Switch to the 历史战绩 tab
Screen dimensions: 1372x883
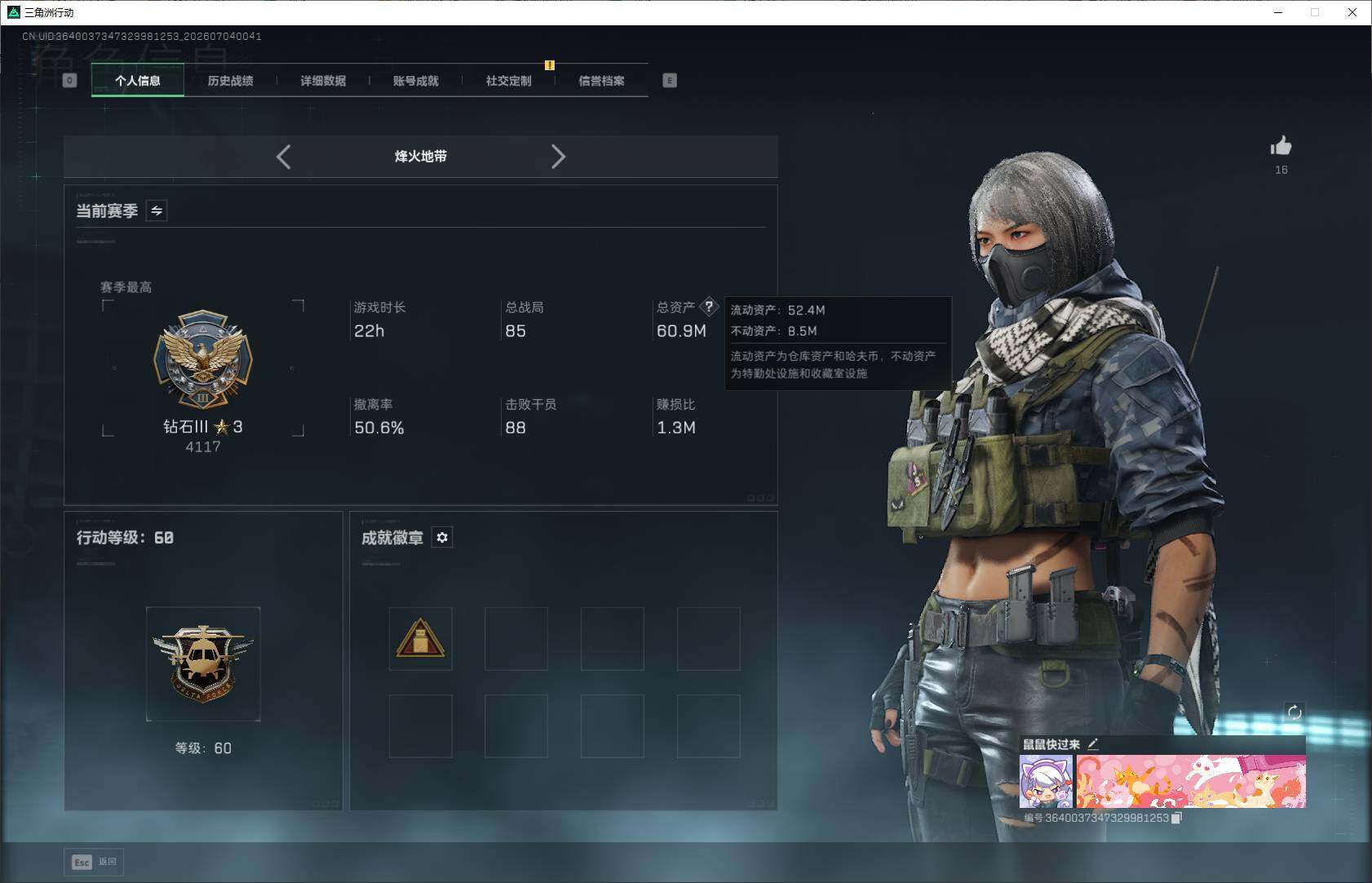click(x=230, y=81)
